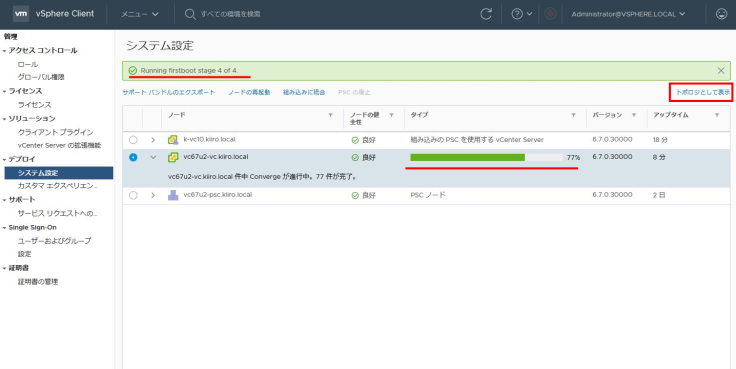Open 設定 under Single Sign-On
The width and height of the screenshot is (736, 369).
[x=24, y=254]
